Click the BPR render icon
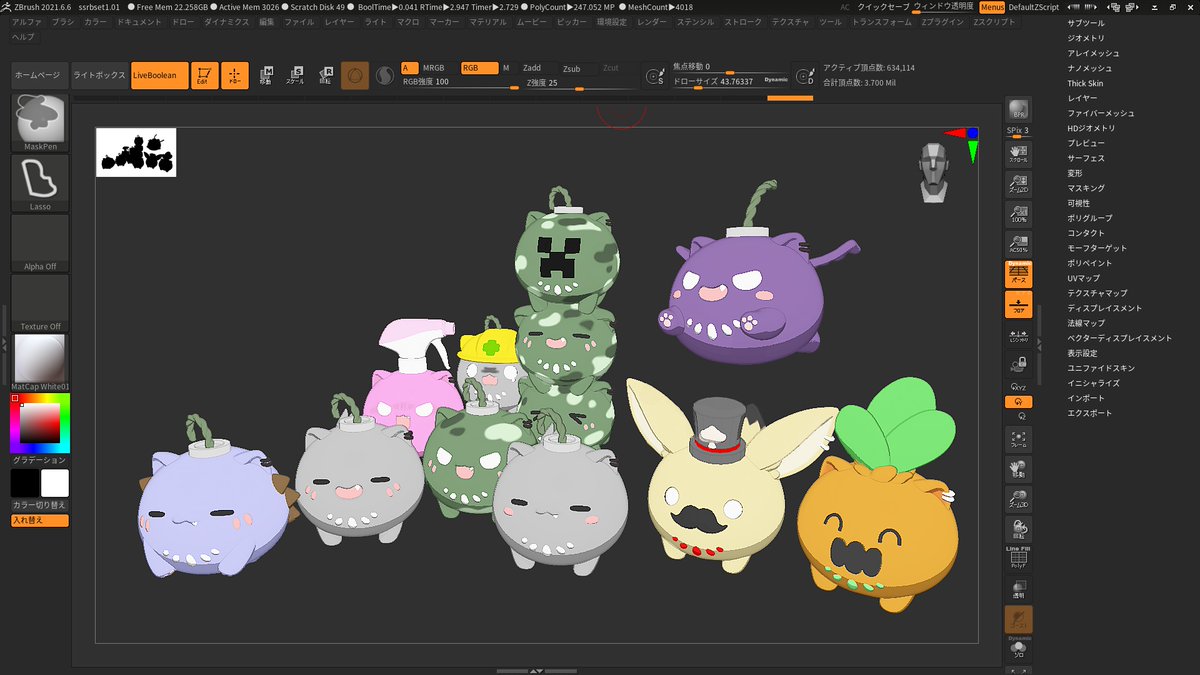 coord(1018,111)
